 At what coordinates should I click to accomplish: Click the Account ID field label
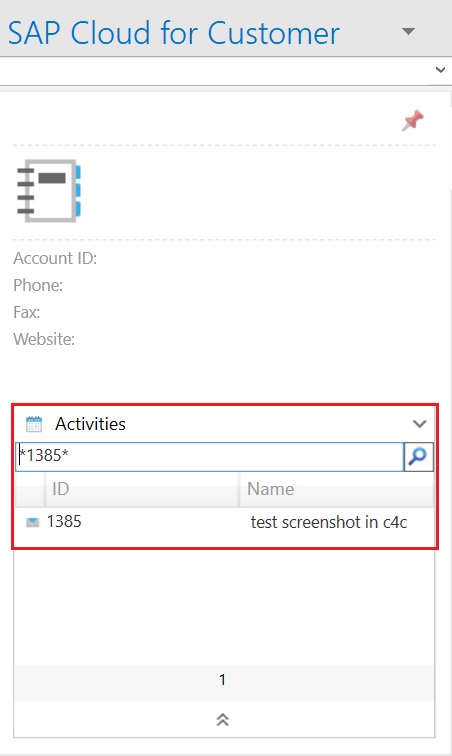[x=55, y=258]
